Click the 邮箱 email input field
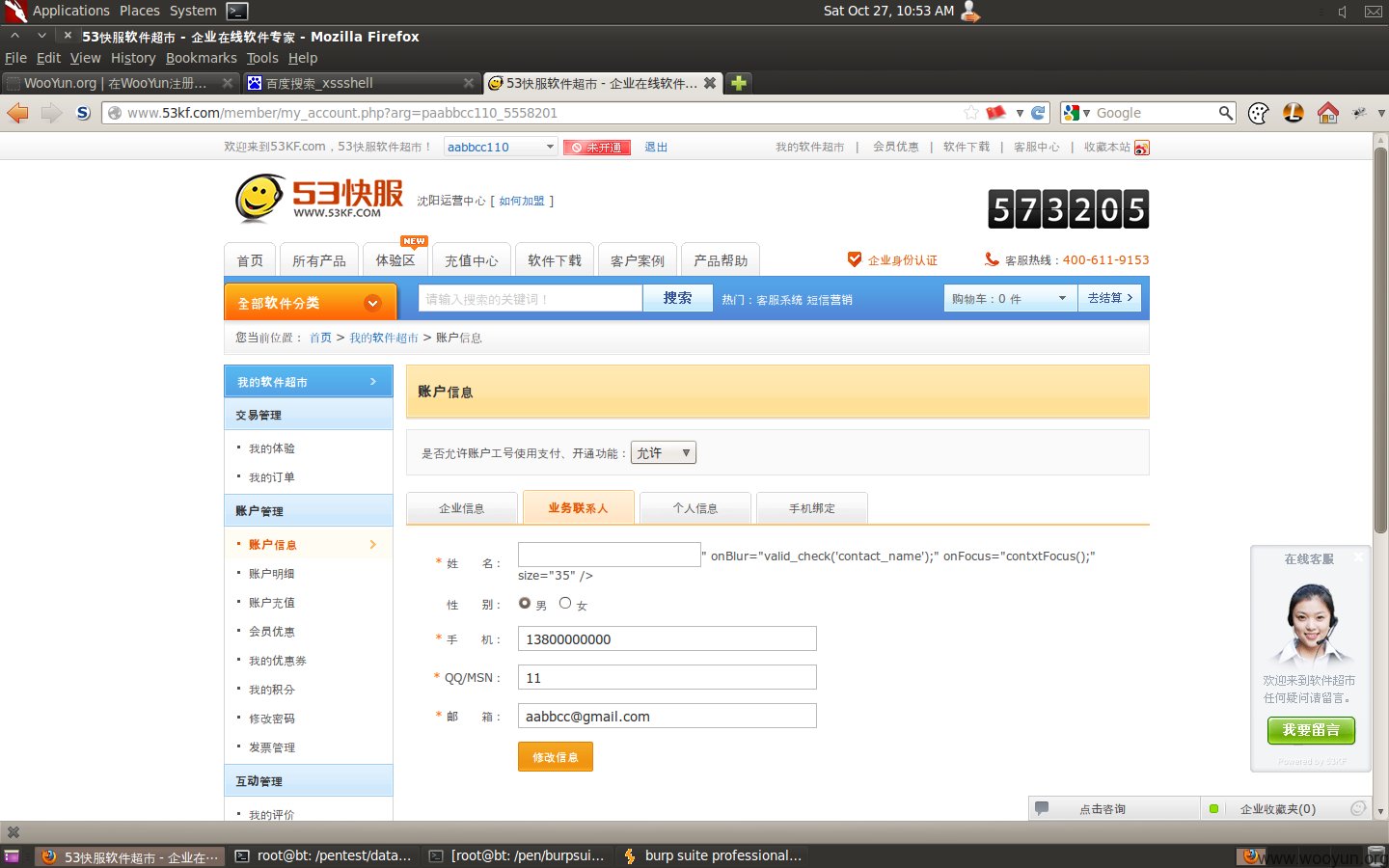The image size is (1389, 868). (x=667, y=716)
